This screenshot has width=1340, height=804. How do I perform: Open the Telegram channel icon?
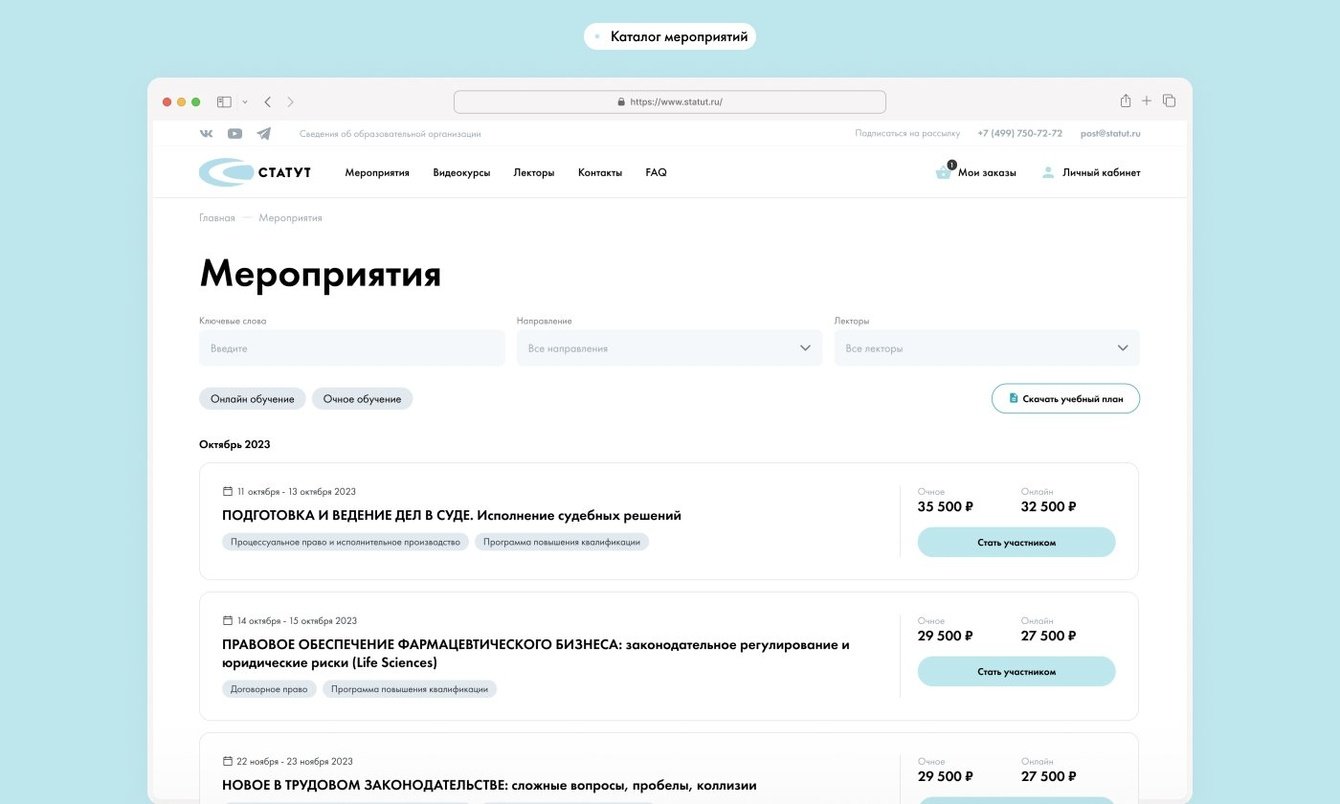tap(264, 133)
